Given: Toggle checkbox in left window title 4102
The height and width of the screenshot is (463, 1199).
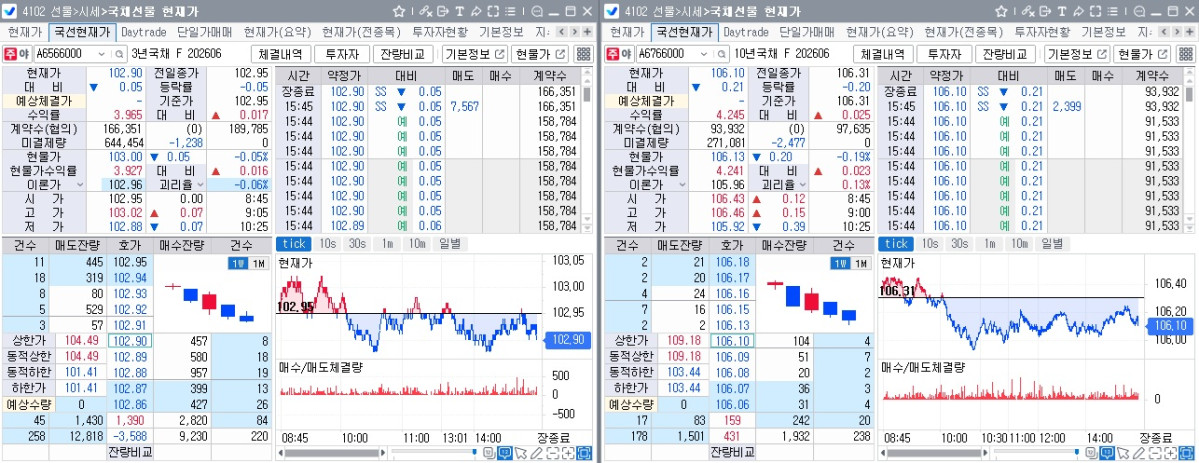Looking at the screenshot, I should [11, 11].
